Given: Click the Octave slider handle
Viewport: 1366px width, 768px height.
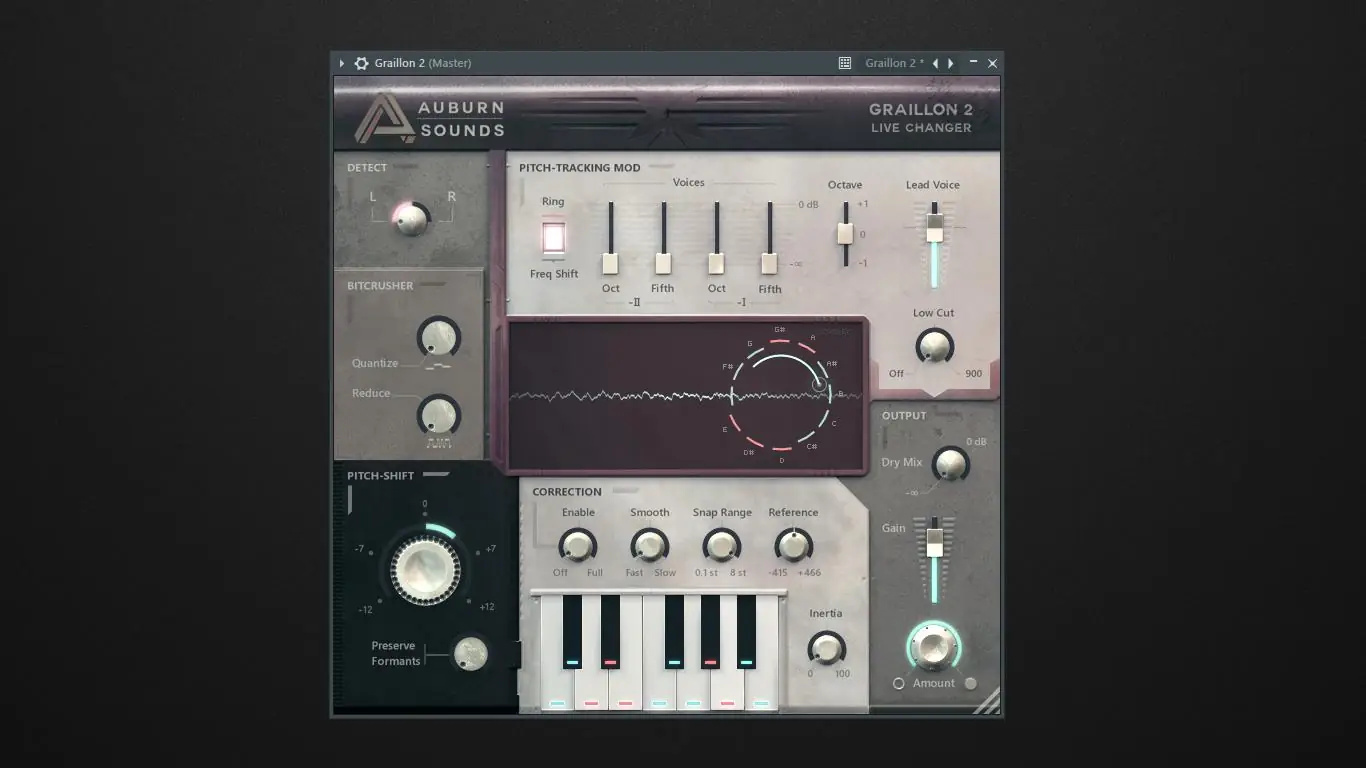Looking at the screenshot, I should tap(845, 233).
